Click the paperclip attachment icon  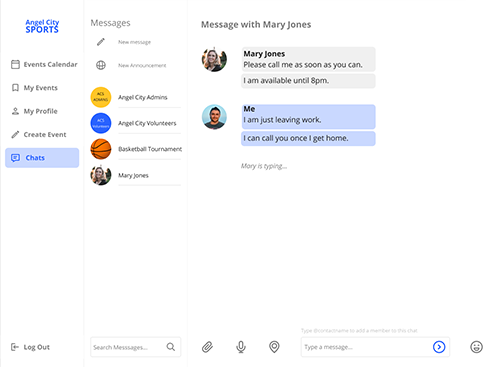click(207, 347)
